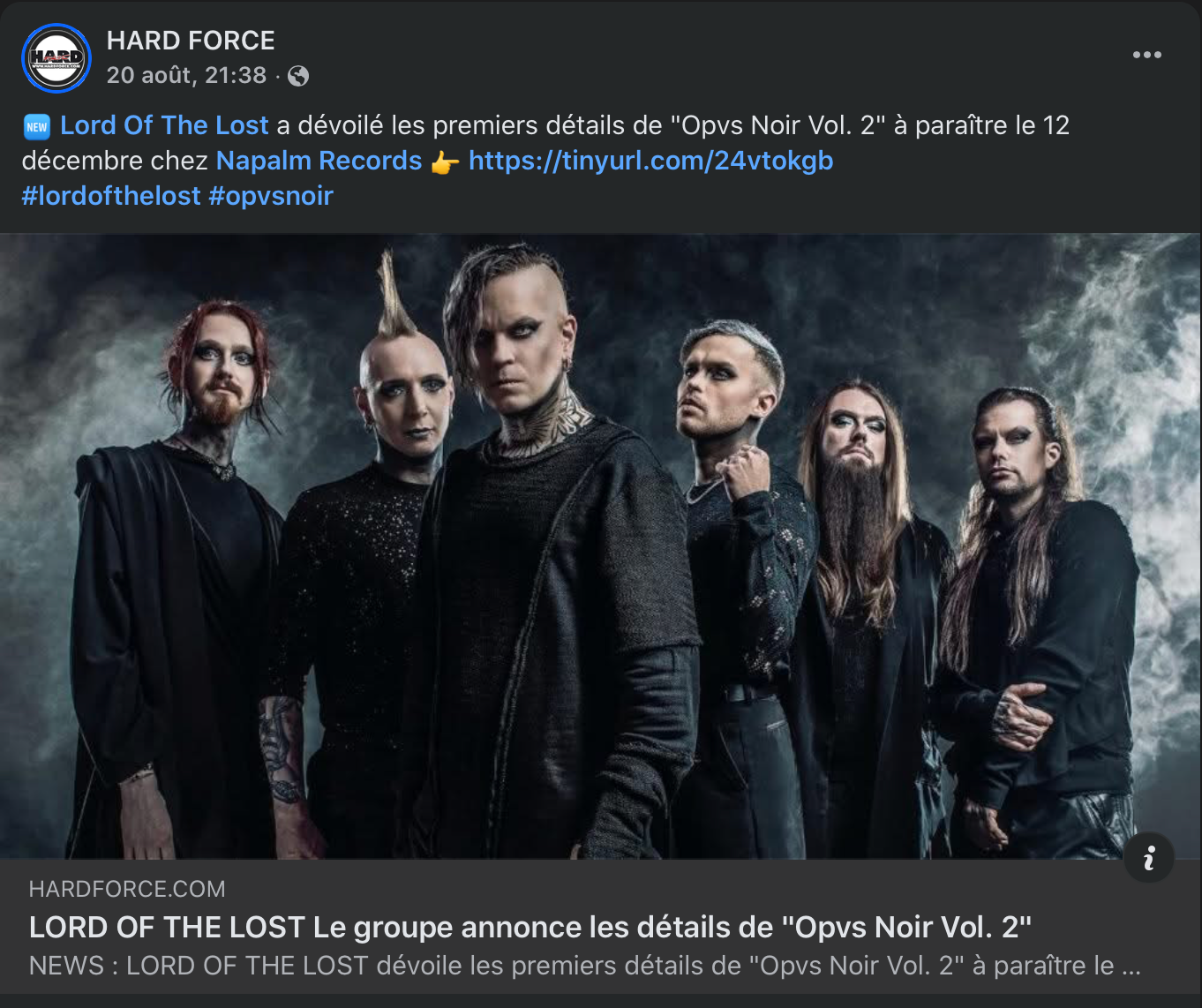Image resolution: width=1202 pixels, height=1008 pixels.
Task: Follow the tinyurl.com/24vtokgb link
Action: (650, 161)
